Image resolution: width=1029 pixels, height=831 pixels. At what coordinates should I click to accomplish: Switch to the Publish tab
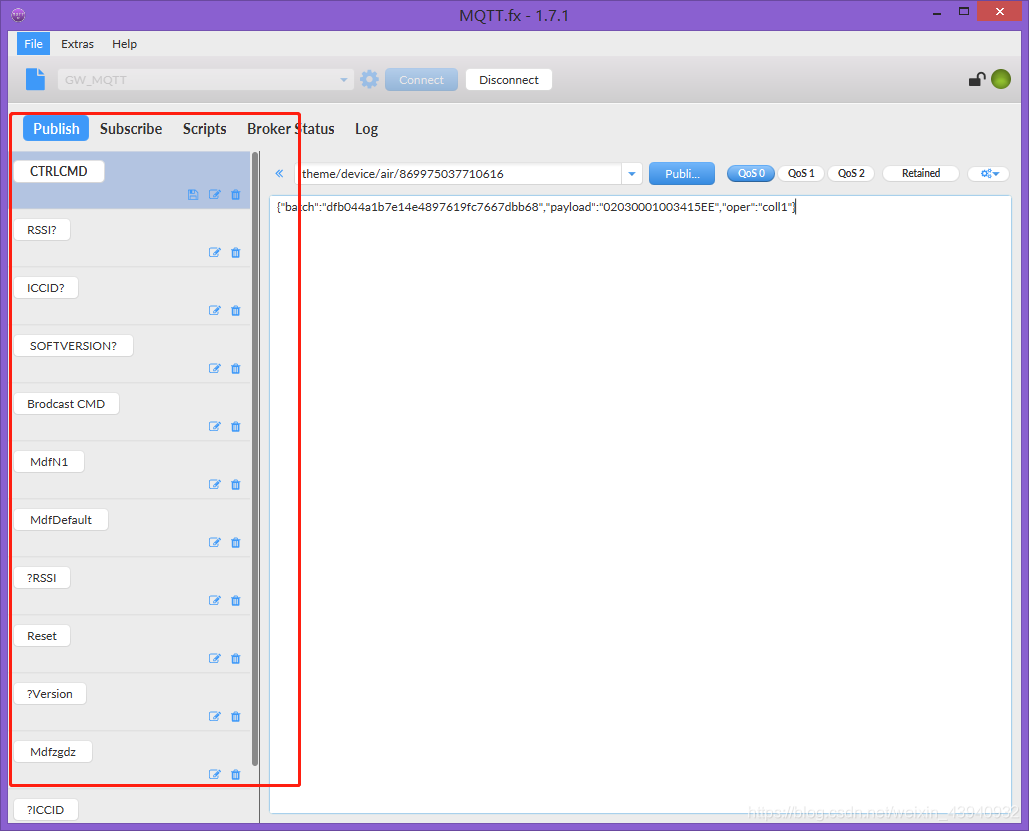(x=56, y=129)
